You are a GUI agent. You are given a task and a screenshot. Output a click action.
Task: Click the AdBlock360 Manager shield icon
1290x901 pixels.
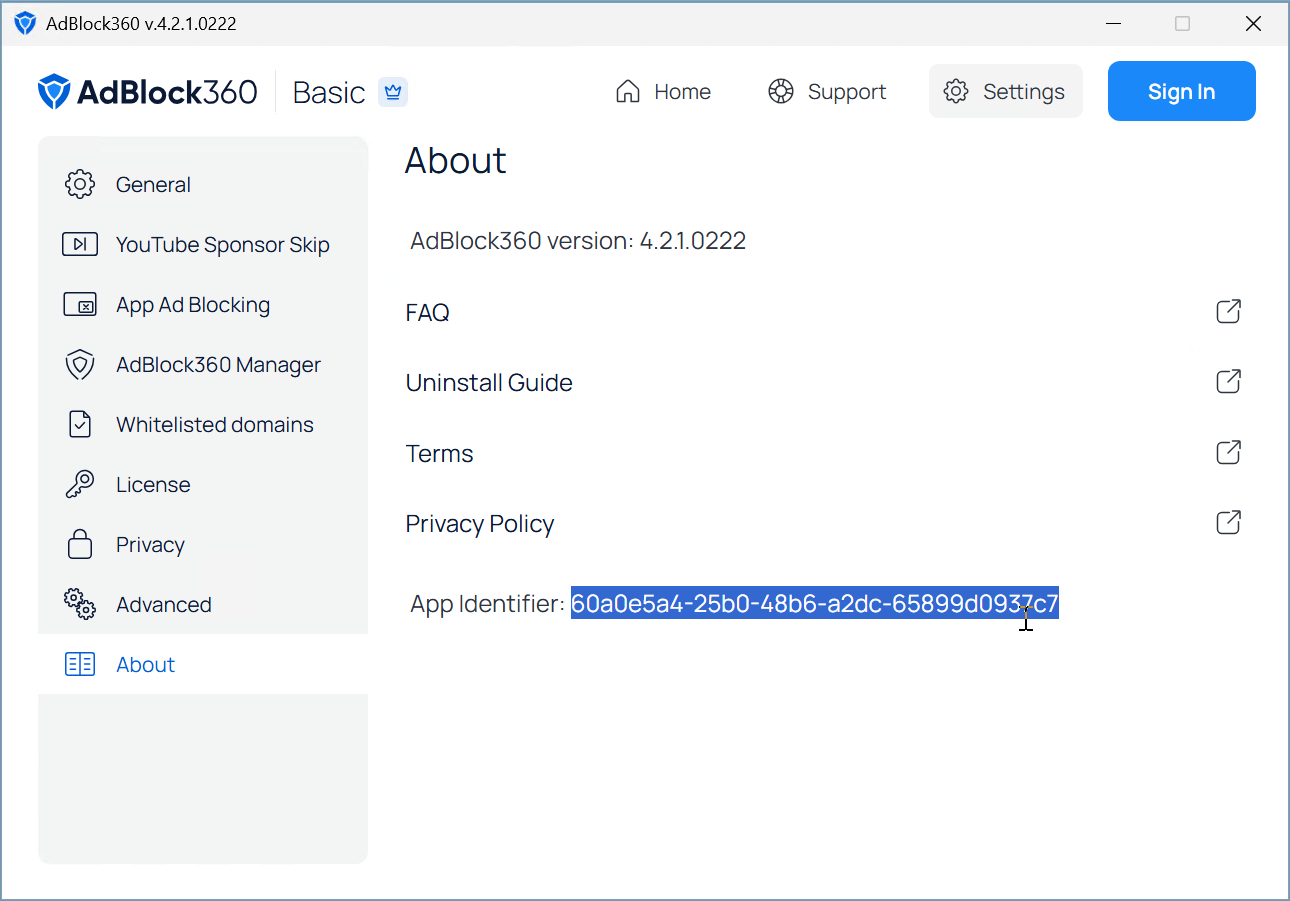(80, 364)
